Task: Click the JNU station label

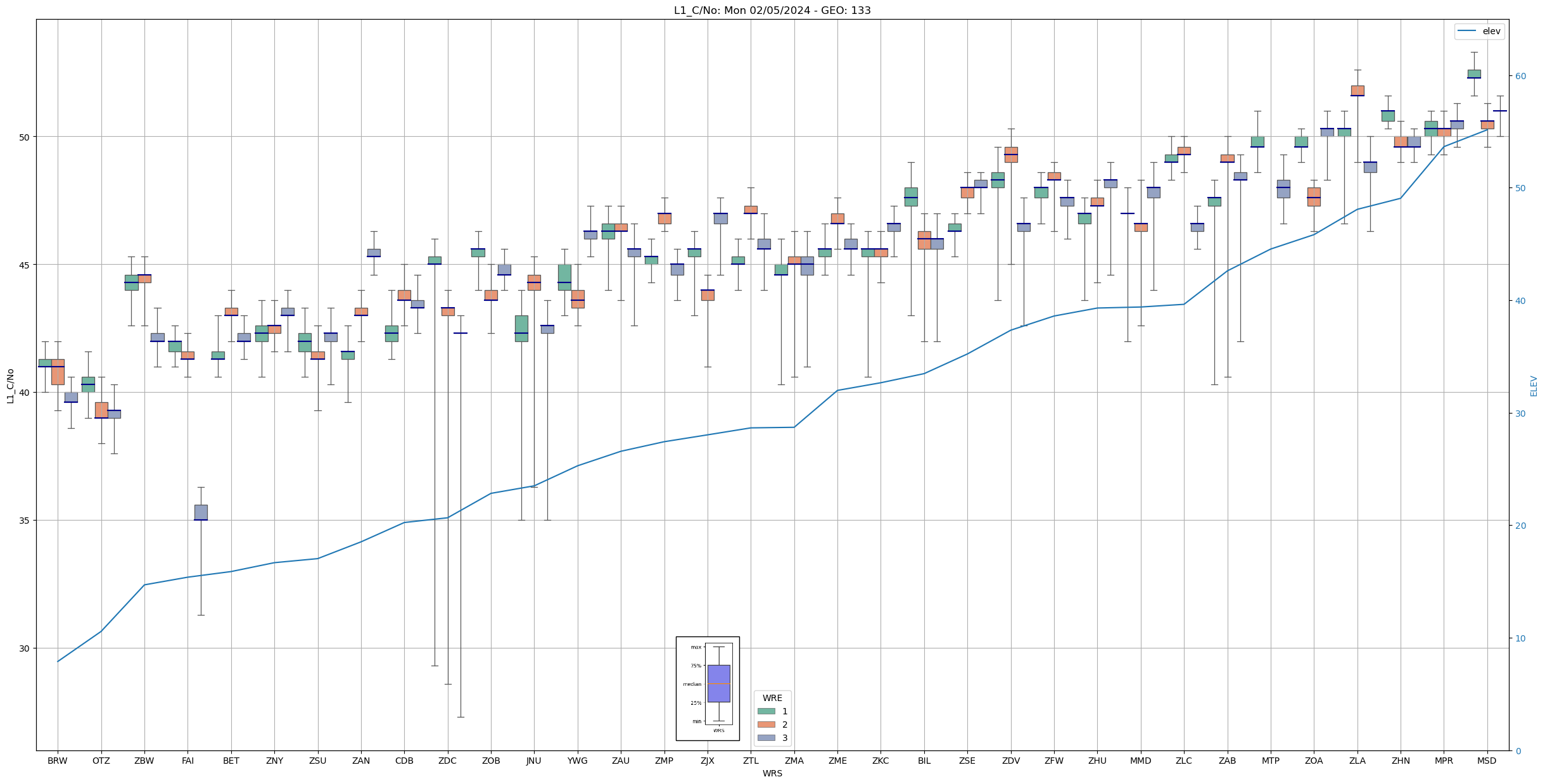Action: (534, 761)
